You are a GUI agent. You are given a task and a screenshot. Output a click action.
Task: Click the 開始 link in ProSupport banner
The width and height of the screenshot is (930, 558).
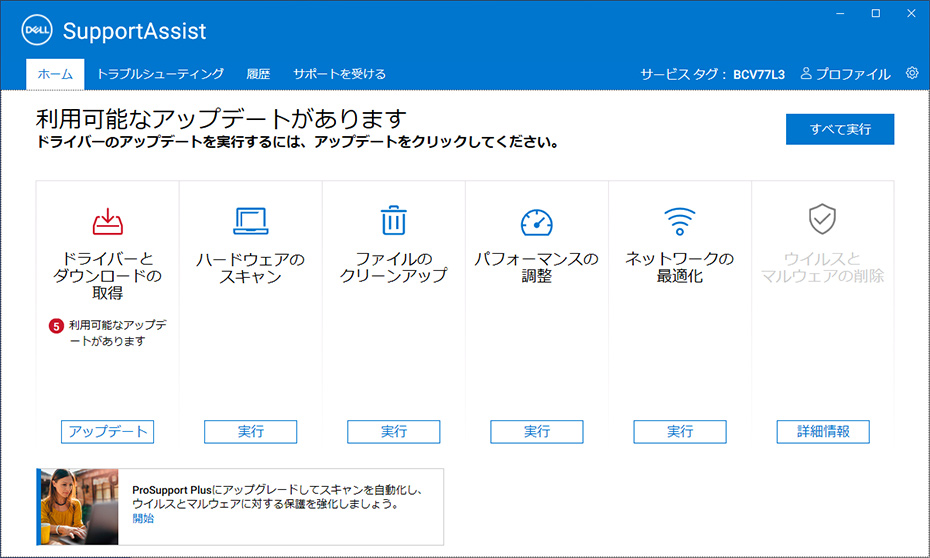(x=143, y=519)
